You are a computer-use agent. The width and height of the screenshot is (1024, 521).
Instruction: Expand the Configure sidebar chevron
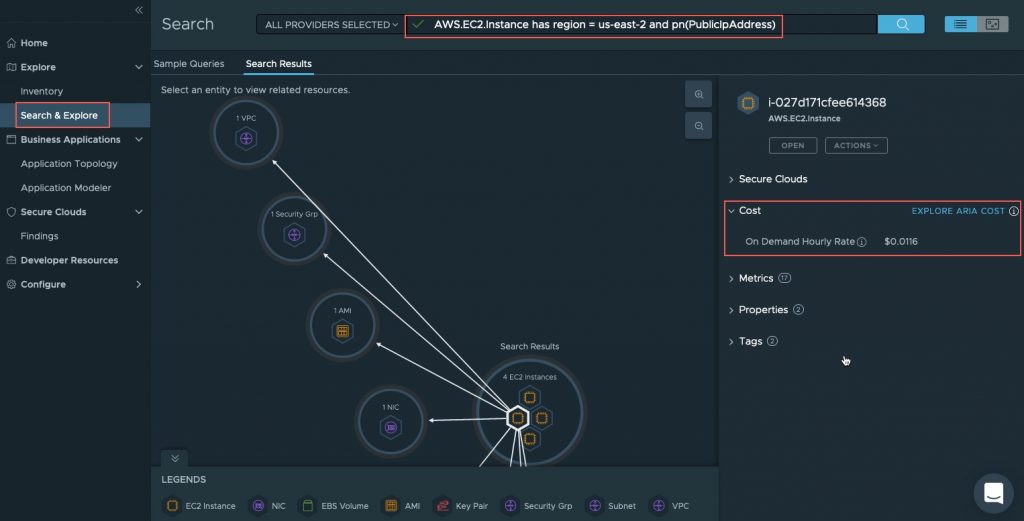(x=138, y=285)
